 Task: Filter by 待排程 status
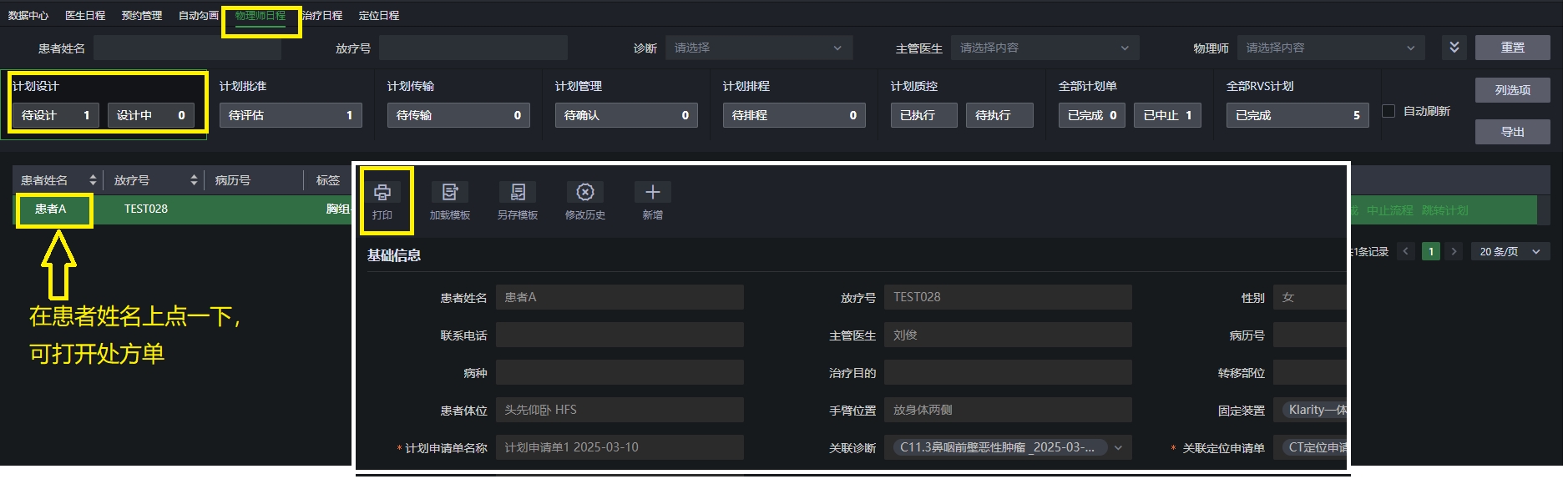(x=794, y=115)
